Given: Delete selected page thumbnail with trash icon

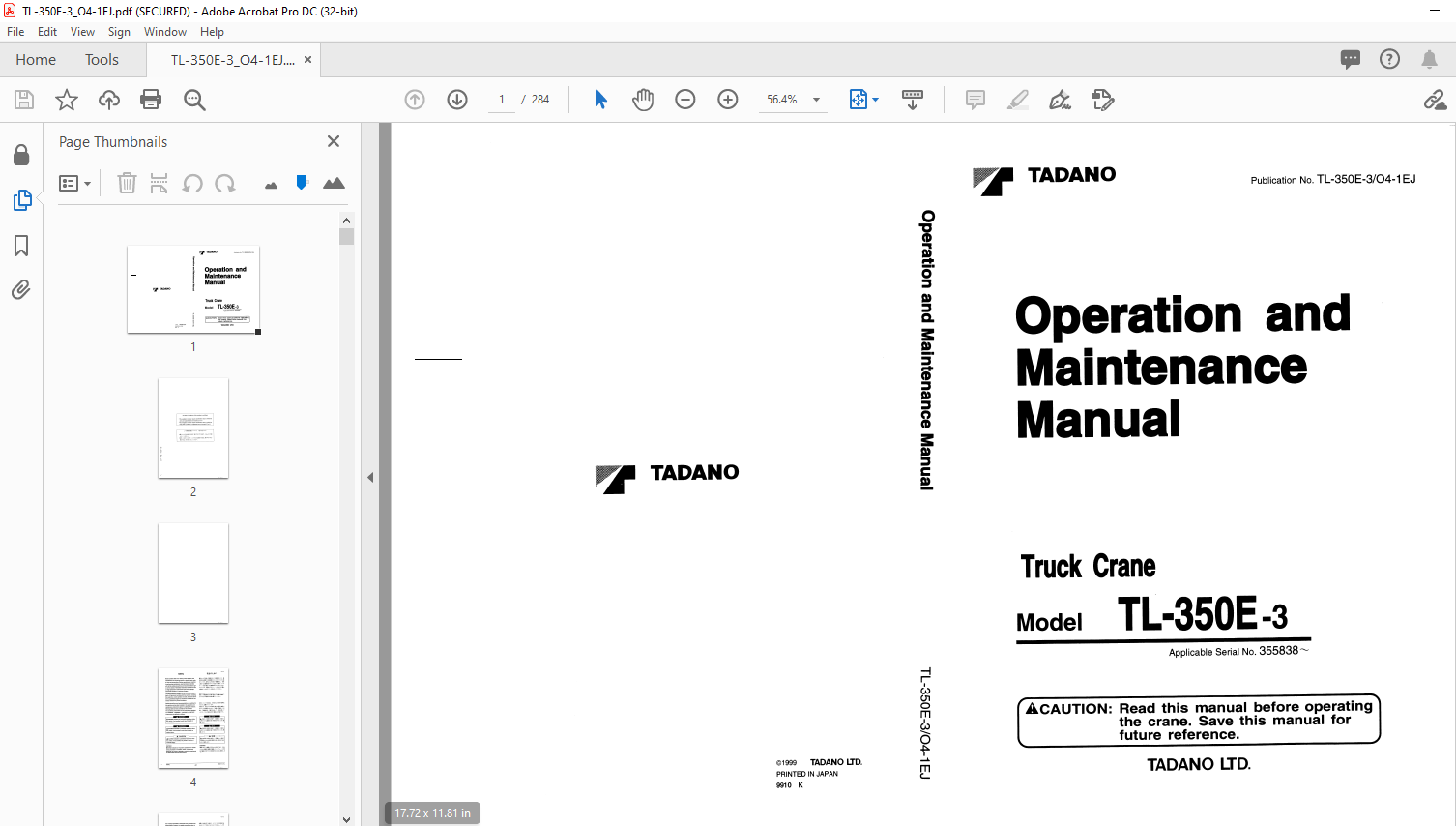Looking at the screenshot, I should click(x=127, y=183).
